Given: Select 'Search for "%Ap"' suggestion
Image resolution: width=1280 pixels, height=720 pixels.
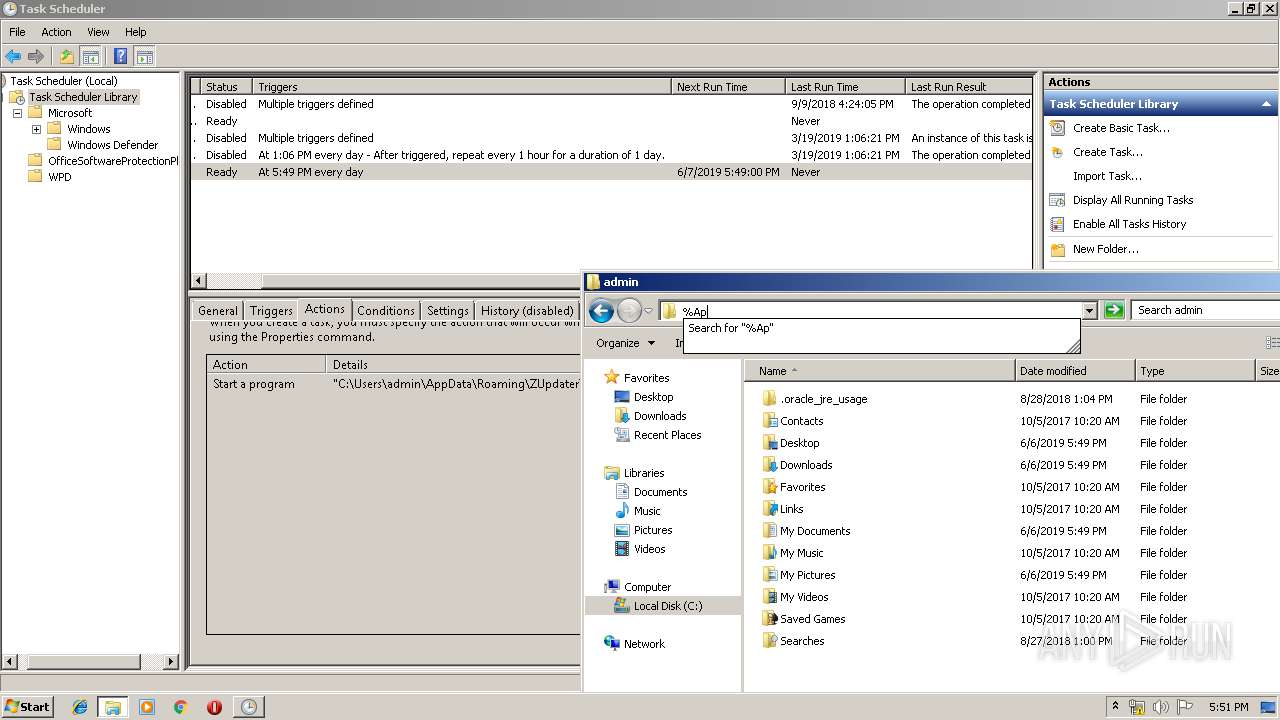Looking at the screenshot, I should [731, 328].
